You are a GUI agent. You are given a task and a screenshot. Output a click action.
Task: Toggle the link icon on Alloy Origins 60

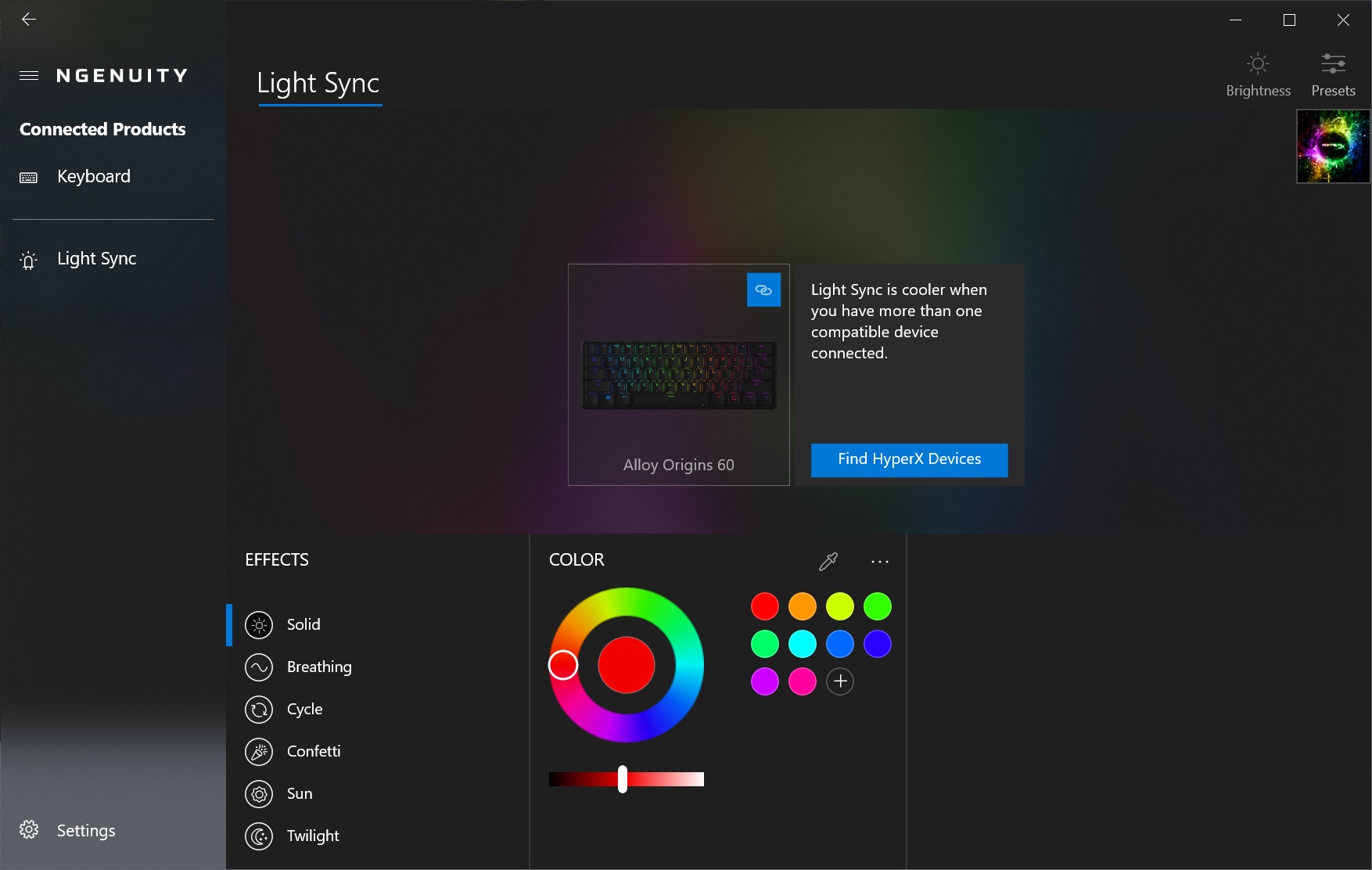coord(763,289)
